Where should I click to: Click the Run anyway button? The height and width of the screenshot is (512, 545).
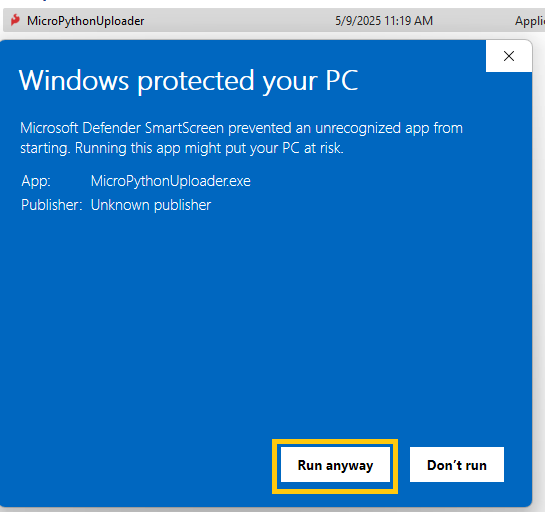click(335, 465)
